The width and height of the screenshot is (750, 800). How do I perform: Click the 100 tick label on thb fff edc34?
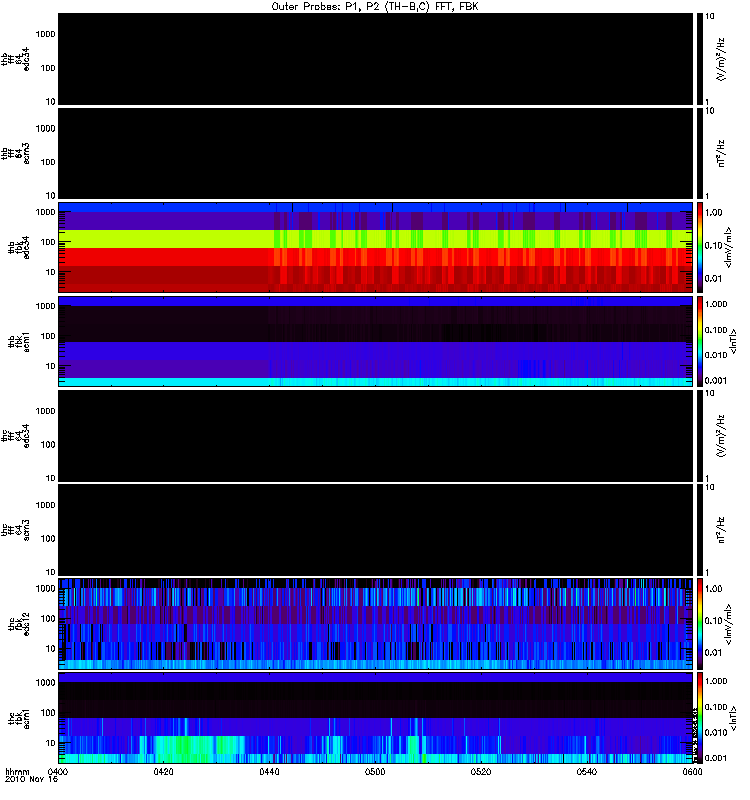[x=48, y=68]
